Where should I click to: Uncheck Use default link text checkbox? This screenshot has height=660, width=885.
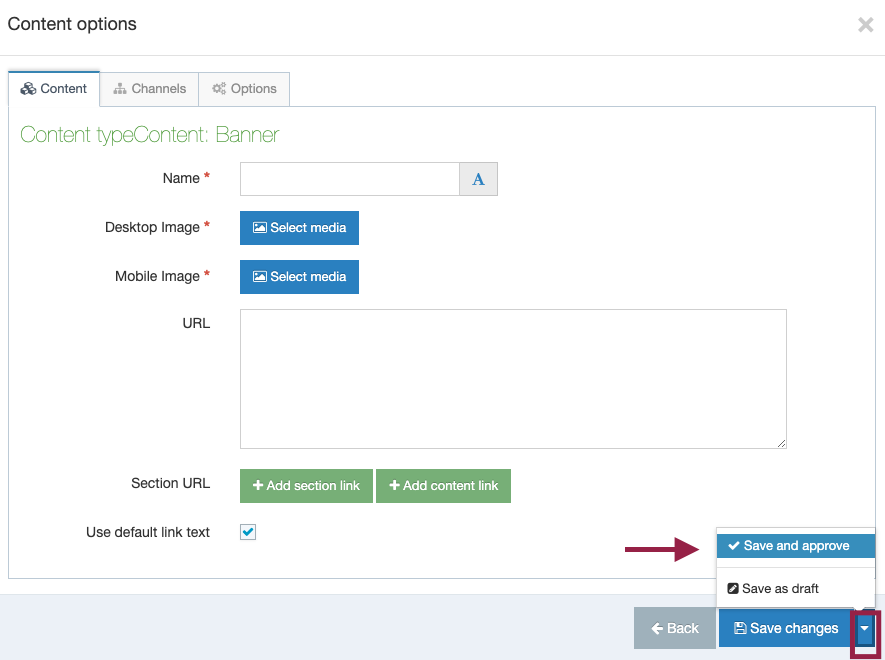point(248,532)
